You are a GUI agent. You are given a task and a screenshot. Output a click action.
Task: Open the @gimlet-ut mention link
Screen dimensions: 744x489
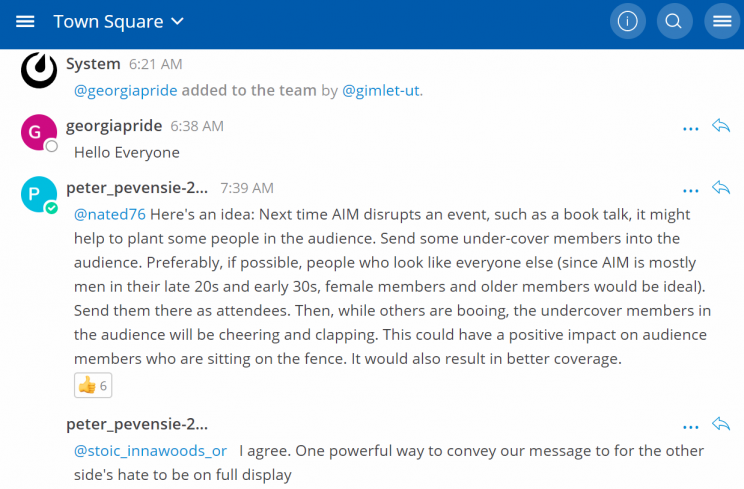pos(381,91)
